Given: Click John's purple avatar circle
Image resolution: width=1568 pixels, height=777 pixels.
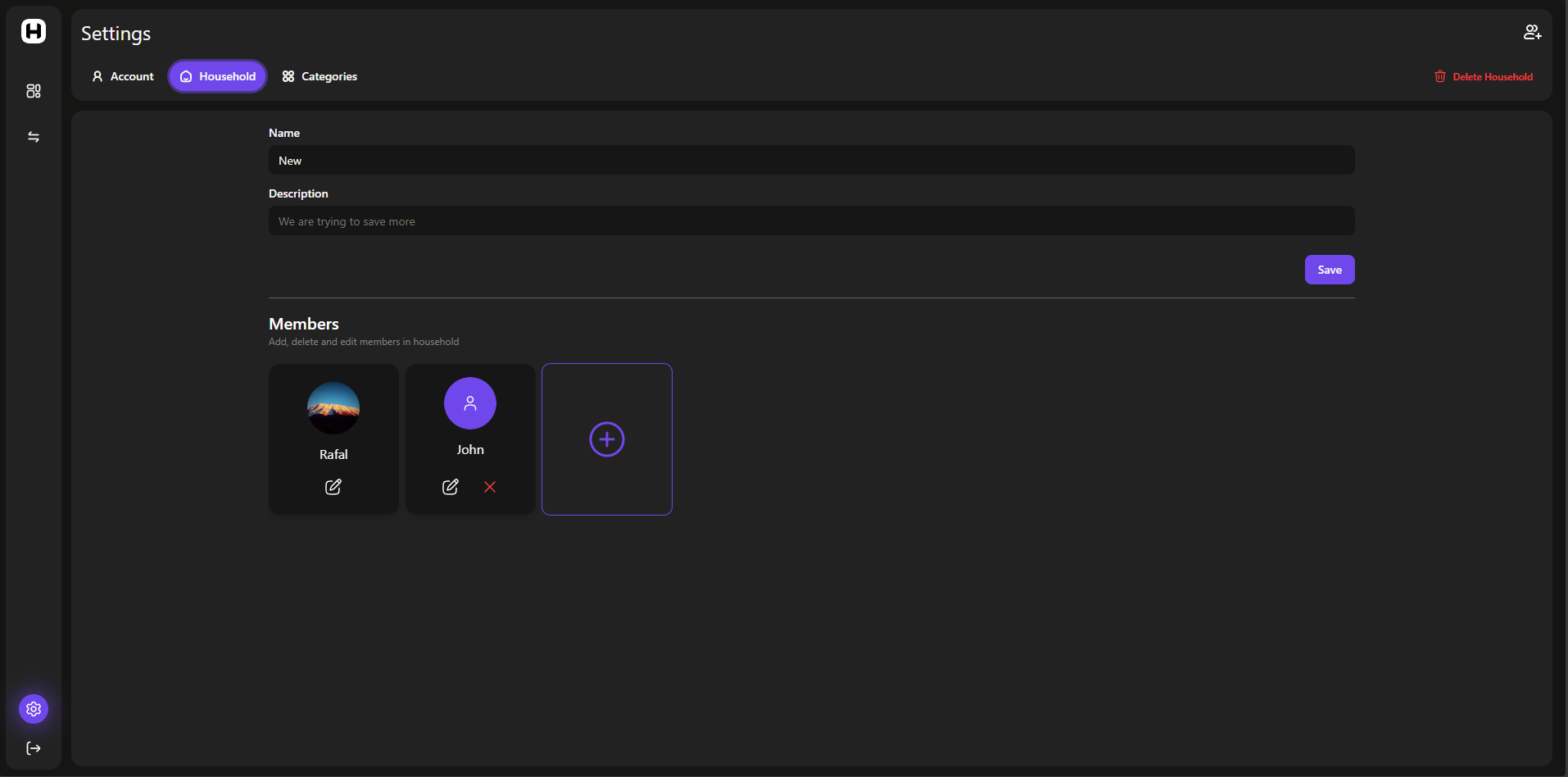Looking at the screenshot, I should (x=470, y=403).
